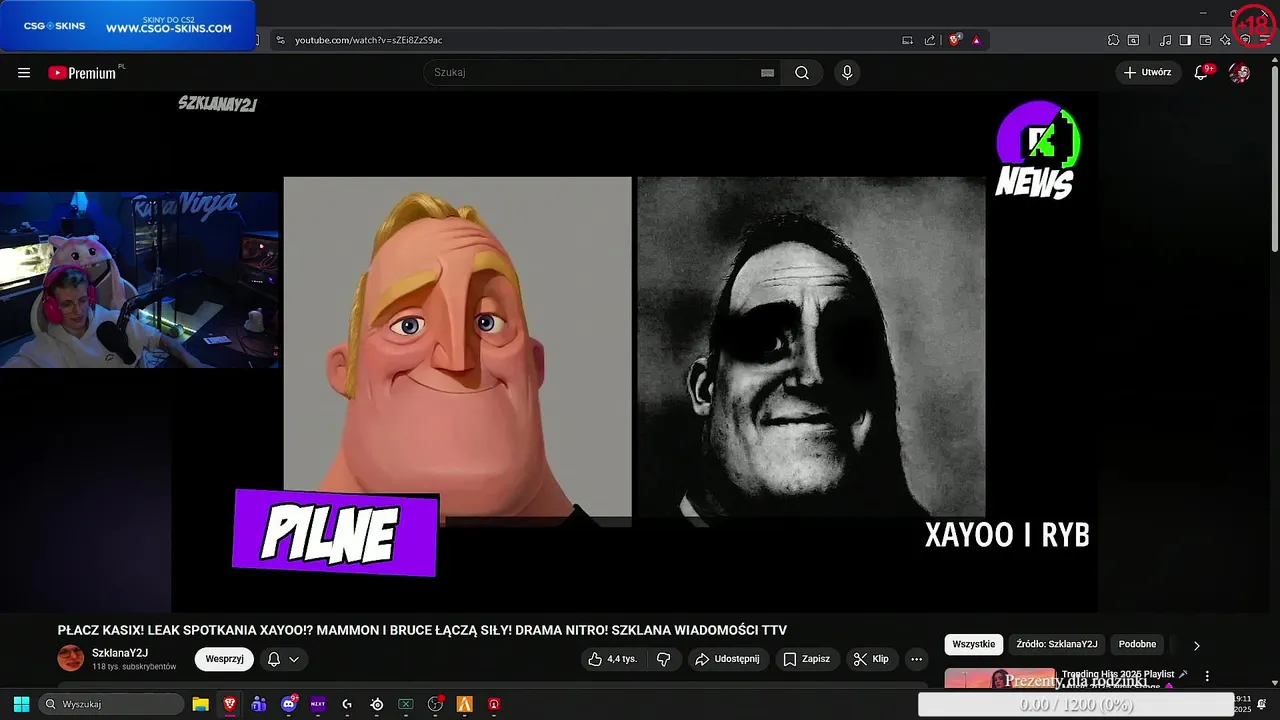Viewport: 1280px width, 720px height.
Task: Toggle the browser sidebar panel
Action: point(1185,40)
